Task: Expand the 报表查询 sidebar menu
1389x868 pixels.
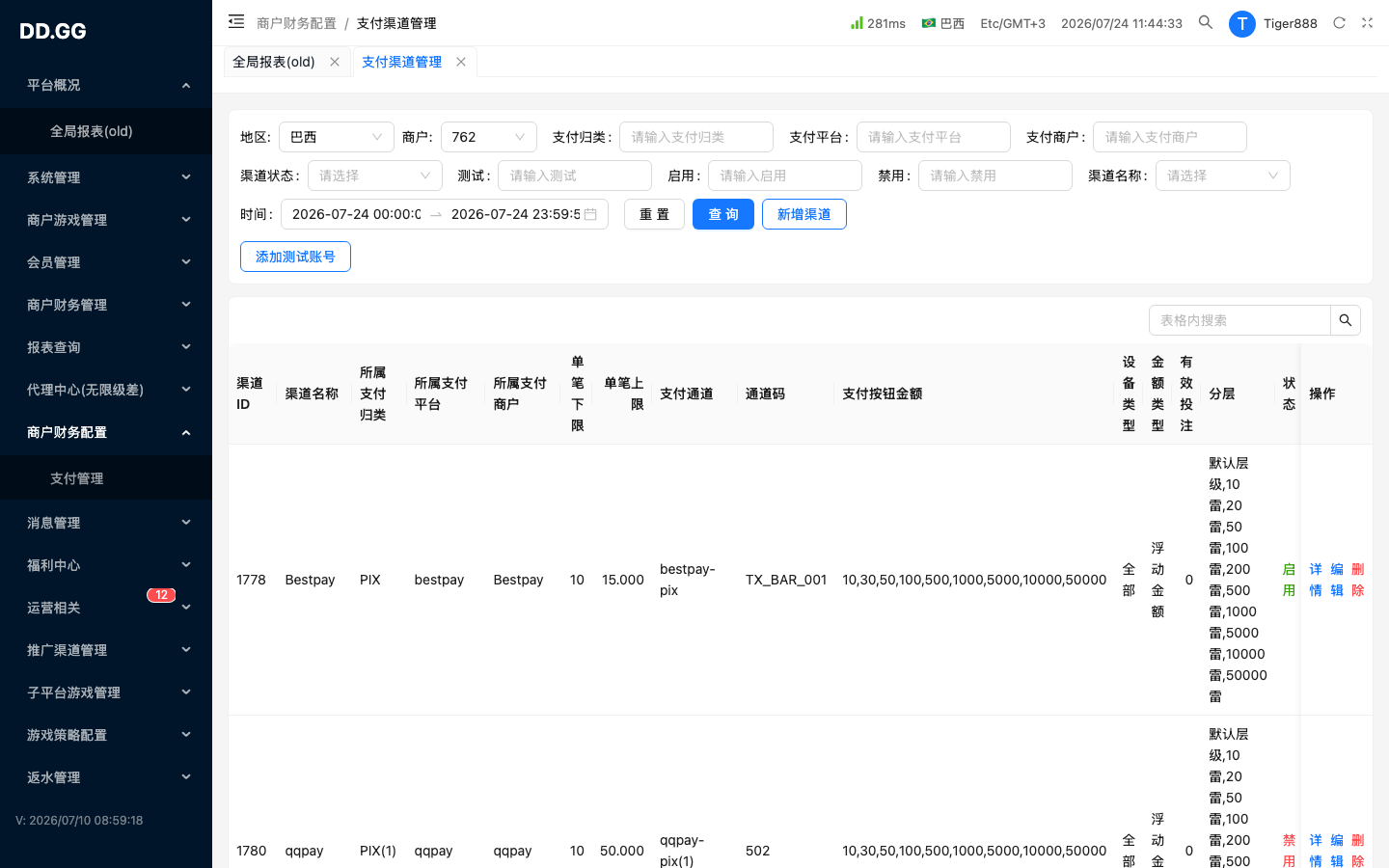Action: [106, 347]
